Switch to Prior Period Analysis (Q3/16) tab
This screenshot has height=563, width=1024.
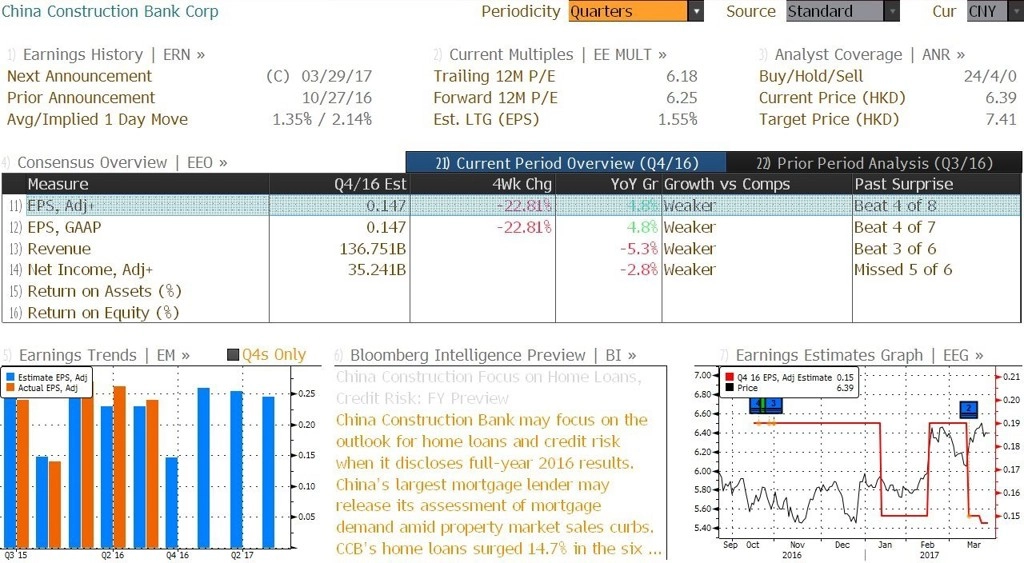point(874,163)
